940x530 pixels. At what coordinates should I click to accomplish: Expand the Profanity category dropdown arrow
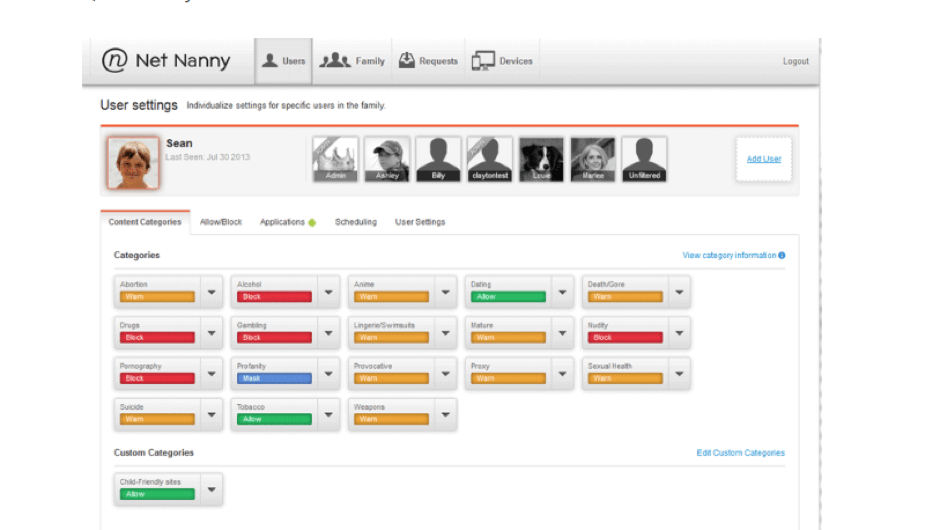328,375
